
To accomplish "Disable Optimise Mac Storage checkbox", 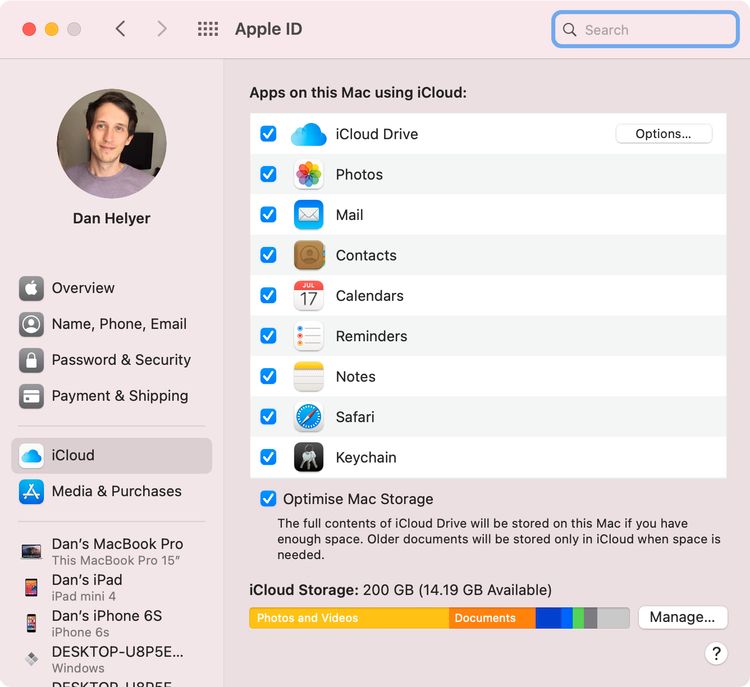I will point(268,499).
